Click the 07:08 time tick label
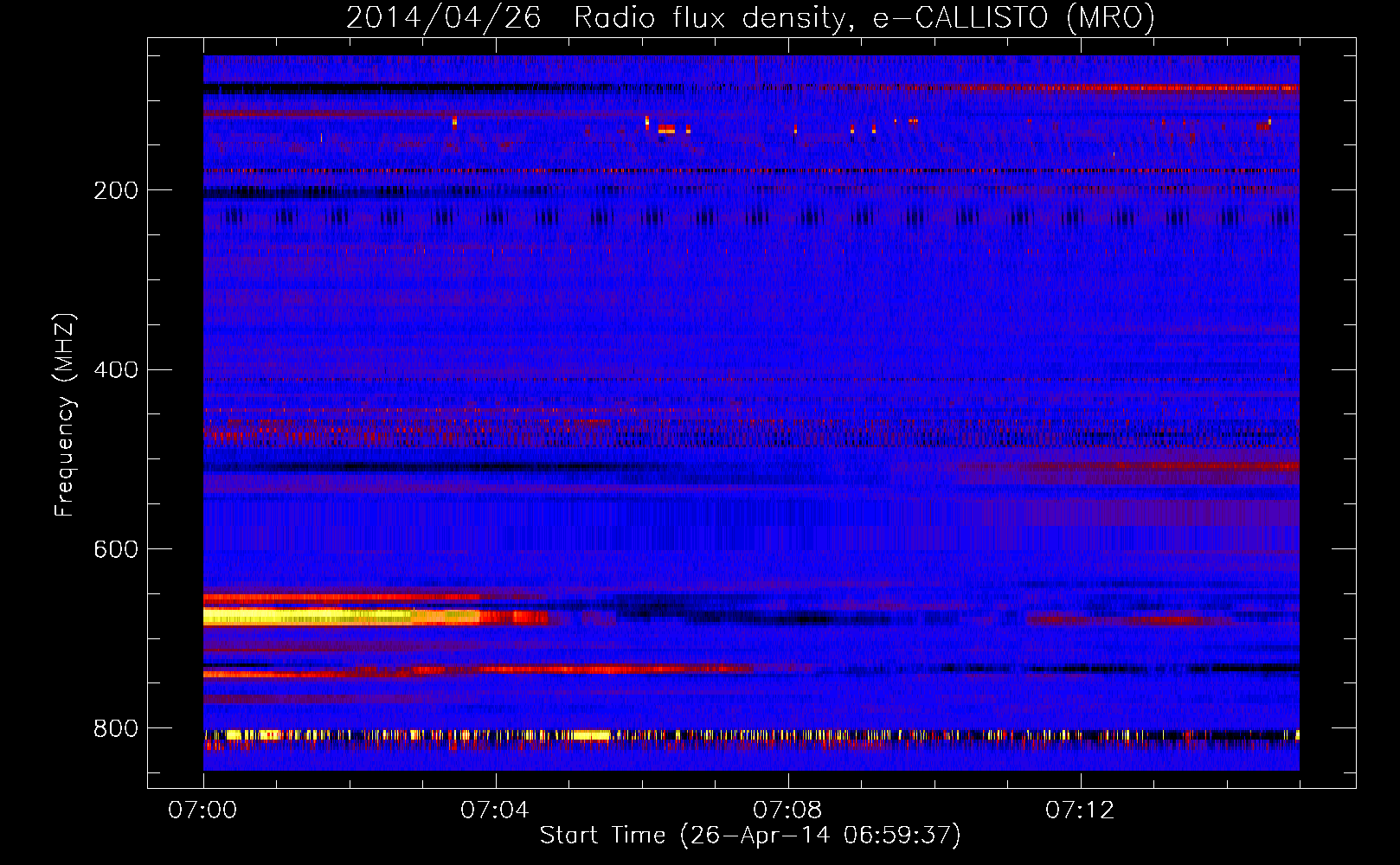The height and width of the screenshot is (865, 1400). [x=787, y=810]
